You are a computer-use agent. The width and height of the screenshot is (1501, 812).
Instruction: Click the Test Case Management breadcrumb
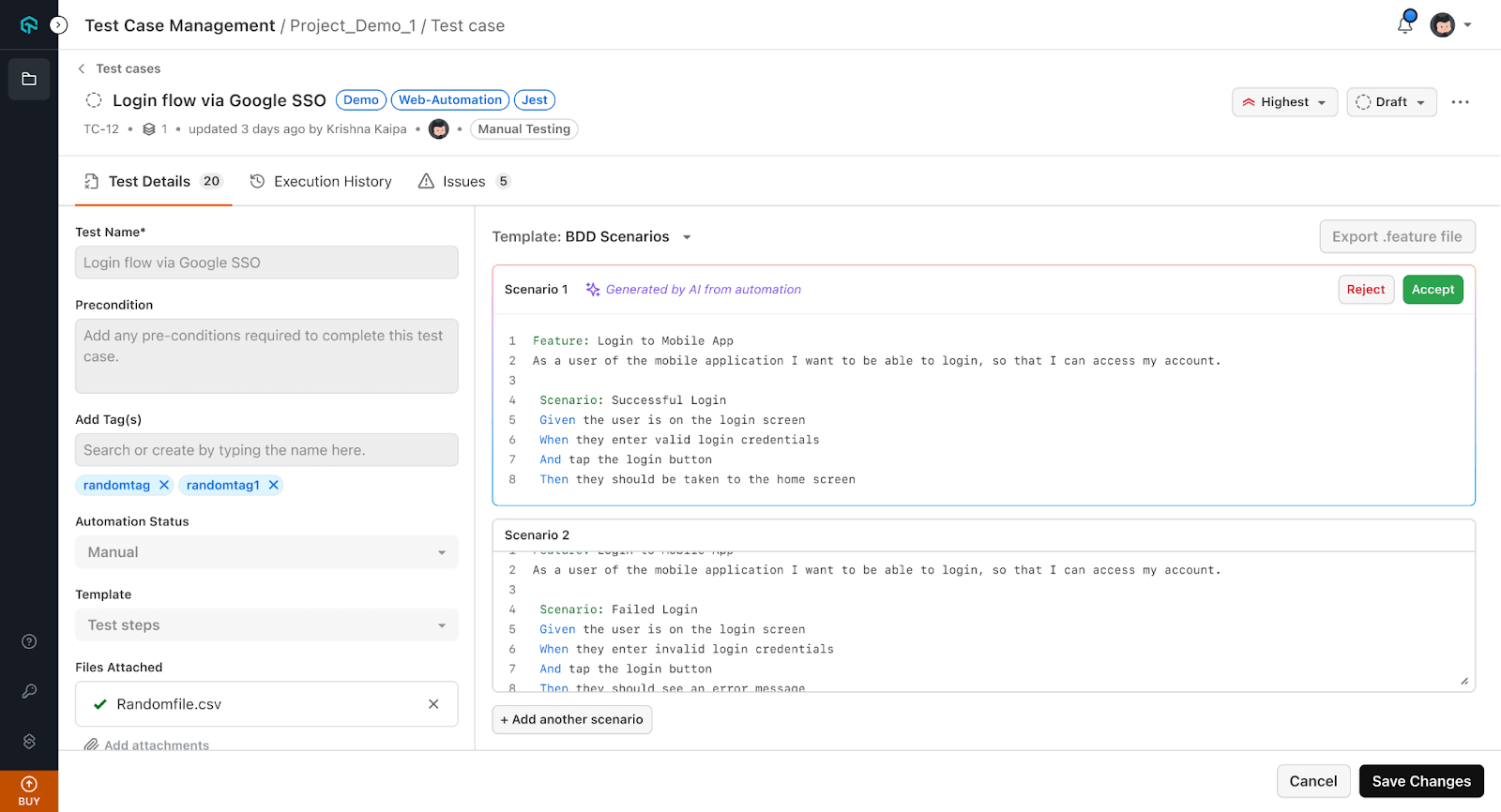click(180, 25)
